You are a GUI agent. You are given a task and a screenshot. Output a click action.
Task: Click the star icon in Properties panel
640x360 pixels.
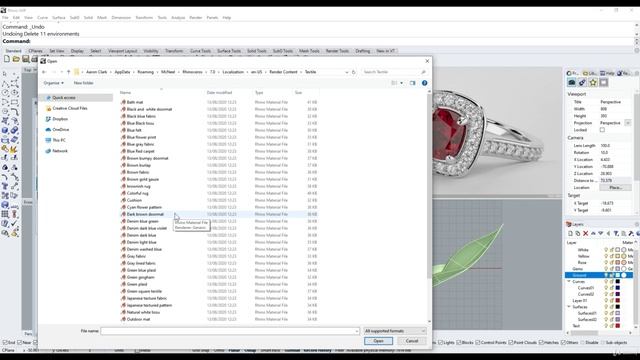(x=593, y=82)
